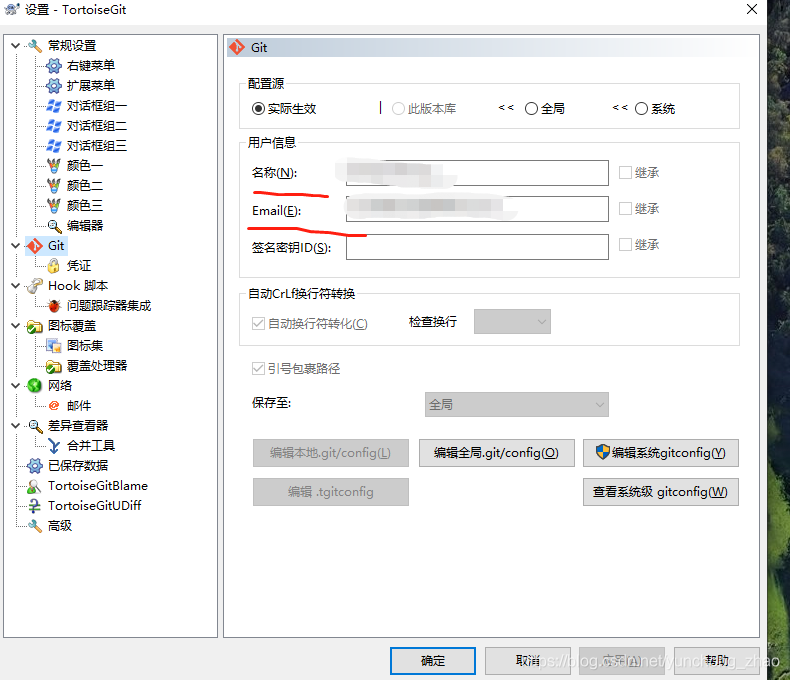
Task: Click the magnifier icon beside 差异查看器
Action: point(35,426)
